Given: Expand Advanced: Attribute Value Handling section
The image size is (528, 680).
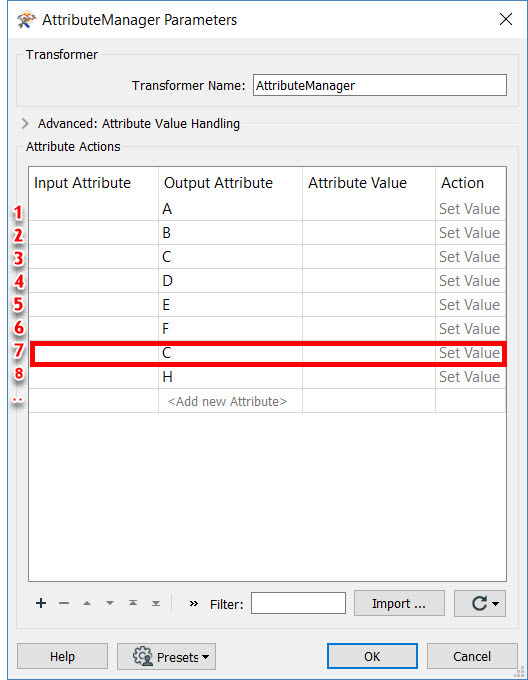Looking at the screenshot, I should click(25, 124).
